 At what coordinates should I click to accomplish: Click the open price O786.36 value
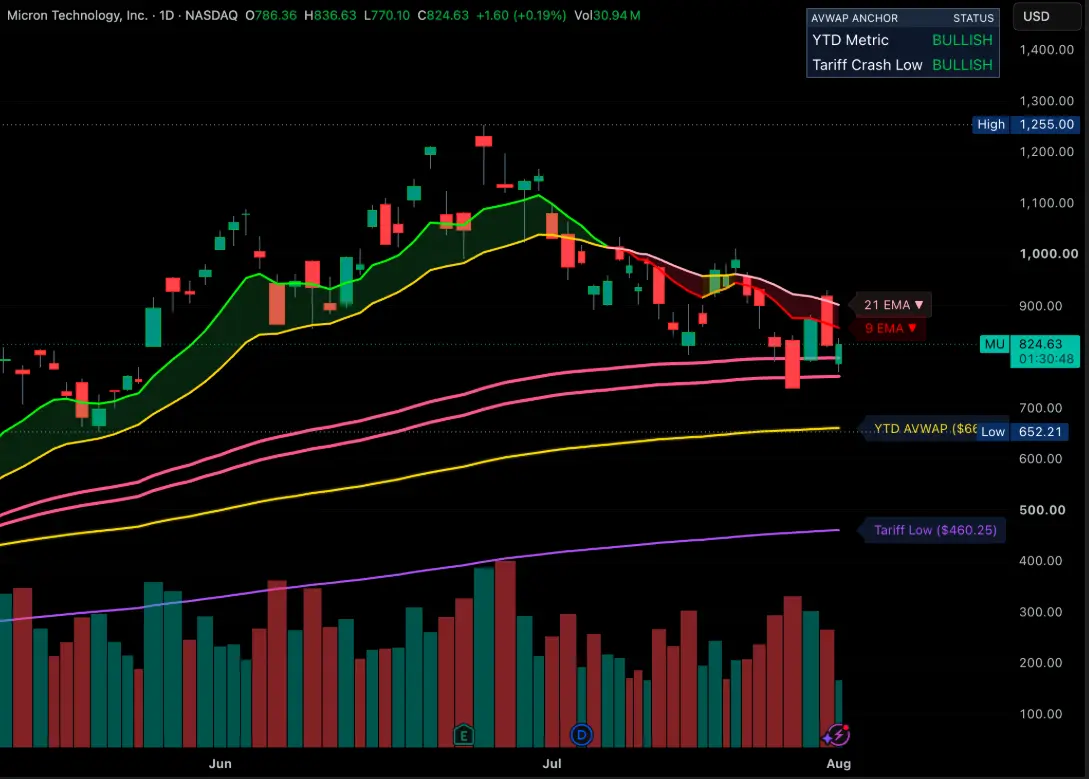pos(272,15)
